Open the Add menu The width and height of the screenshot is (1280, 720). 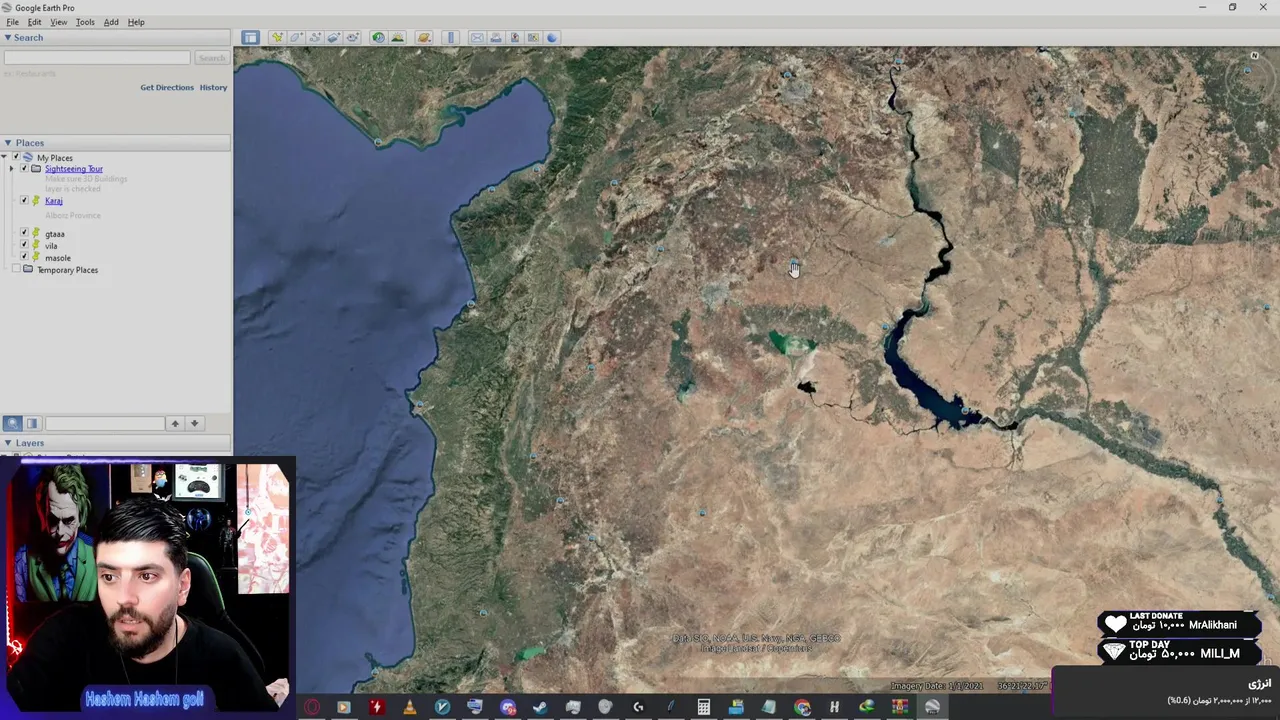tap(111, 22)
